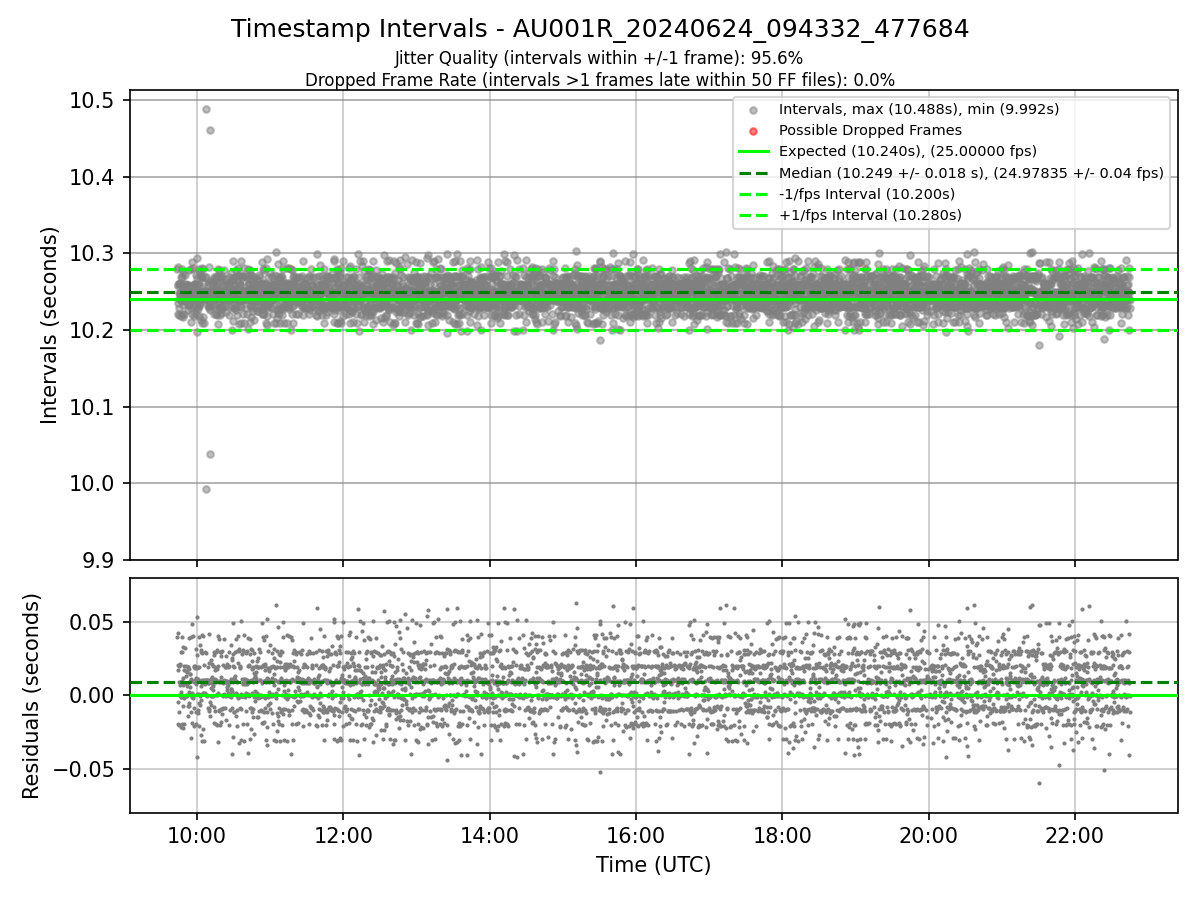The height and width of the screenshot is (900, 1200).
Task: Click the '16:00' x-axis tick label
Action: (635, 834)
